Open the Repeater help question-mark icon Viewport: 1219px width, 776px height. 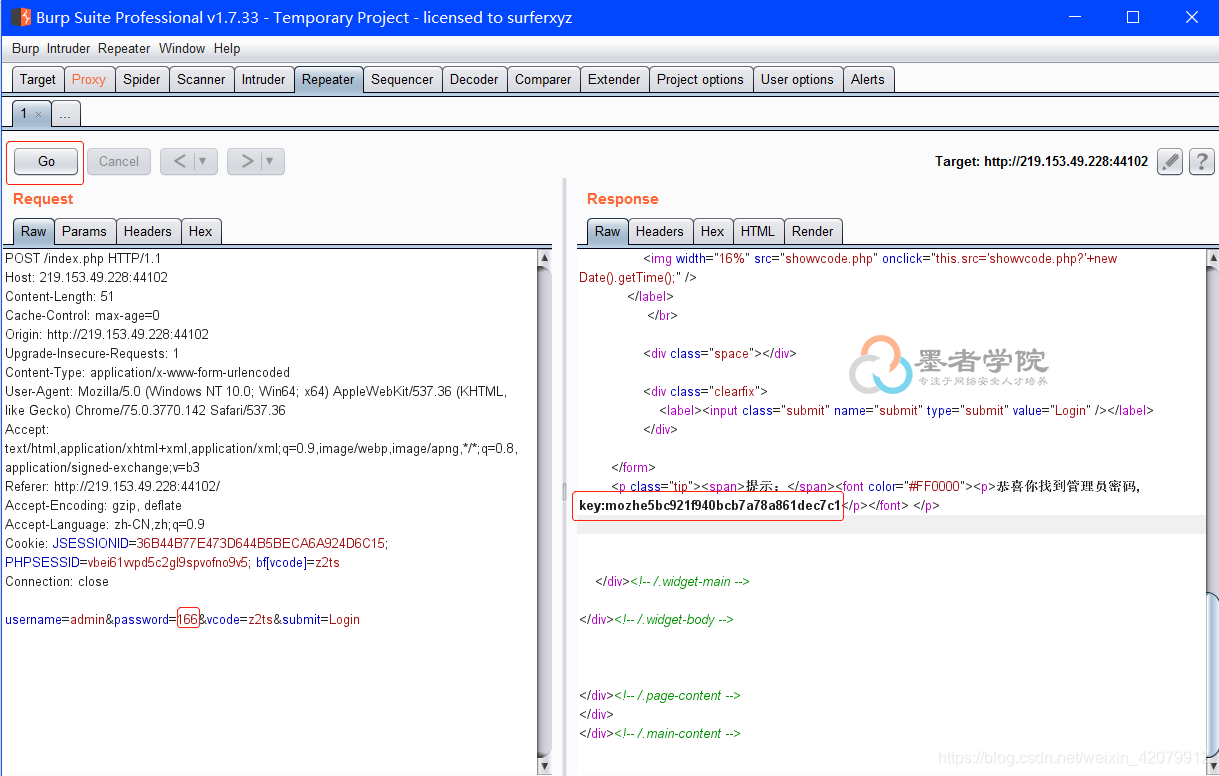(1202, 161)
